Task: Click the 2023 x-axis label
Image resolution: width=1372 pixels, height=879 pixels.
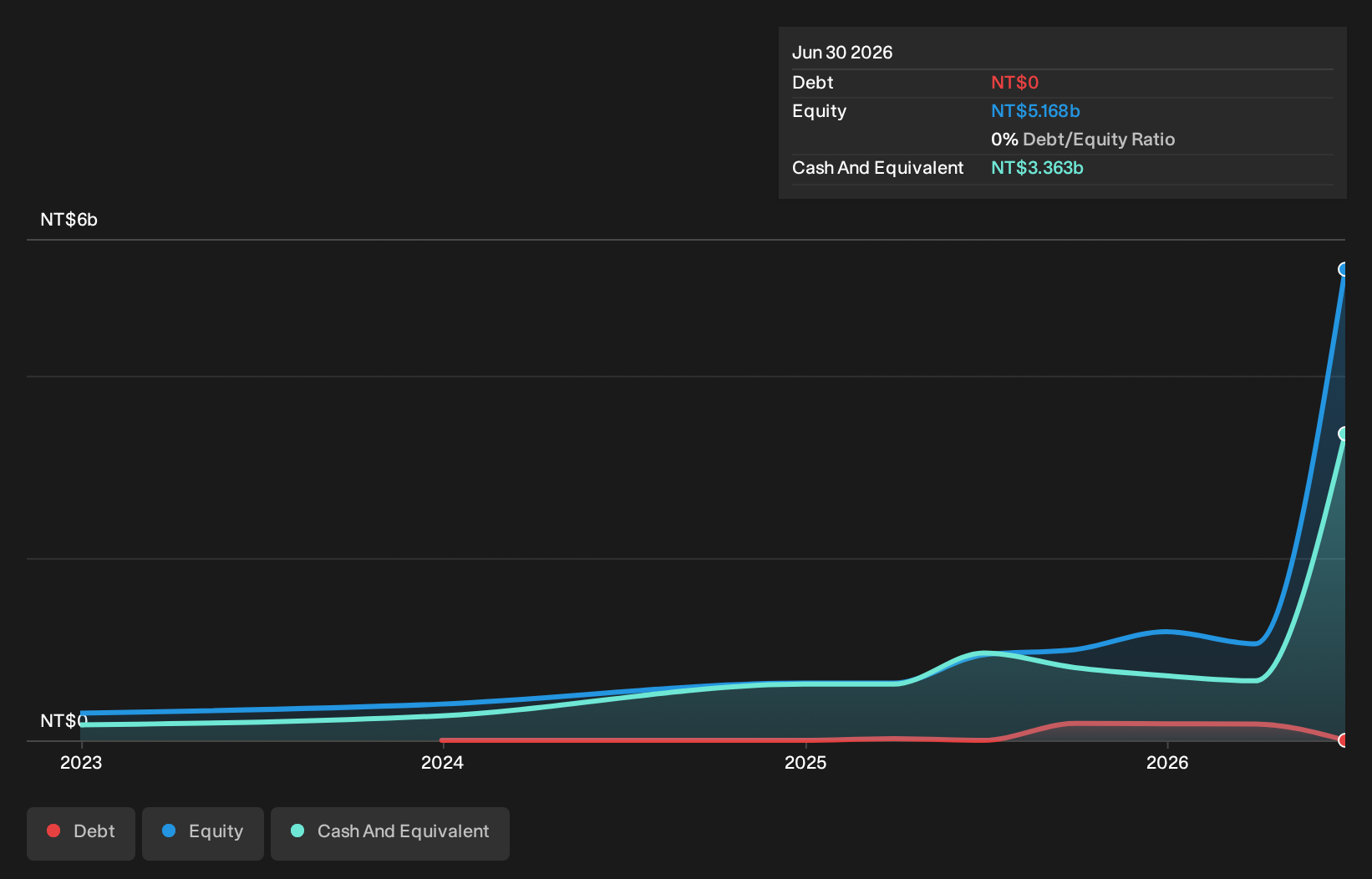Action: [81, 763]
